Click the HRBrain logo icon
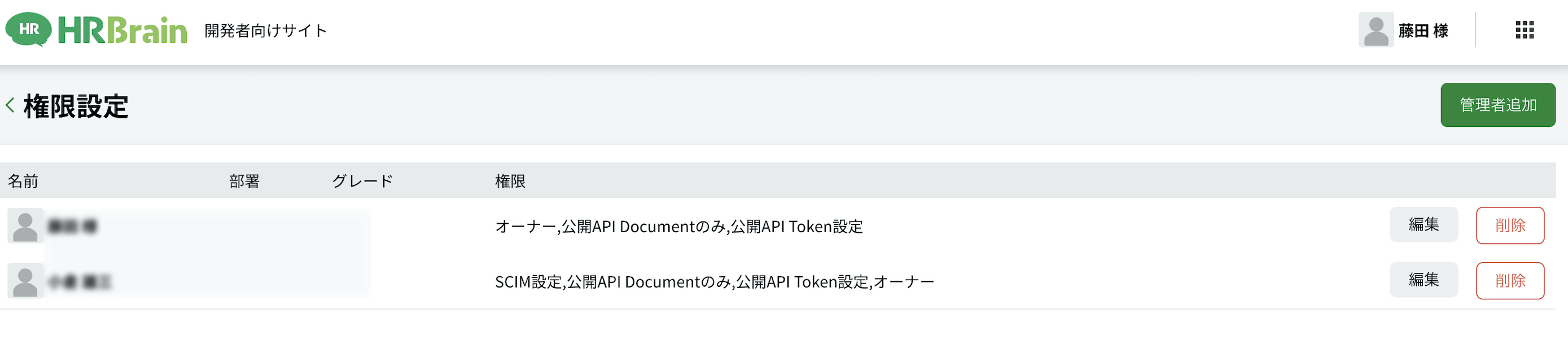The width and height of the screenshot is (1568, 363). (x=29, y=29)
